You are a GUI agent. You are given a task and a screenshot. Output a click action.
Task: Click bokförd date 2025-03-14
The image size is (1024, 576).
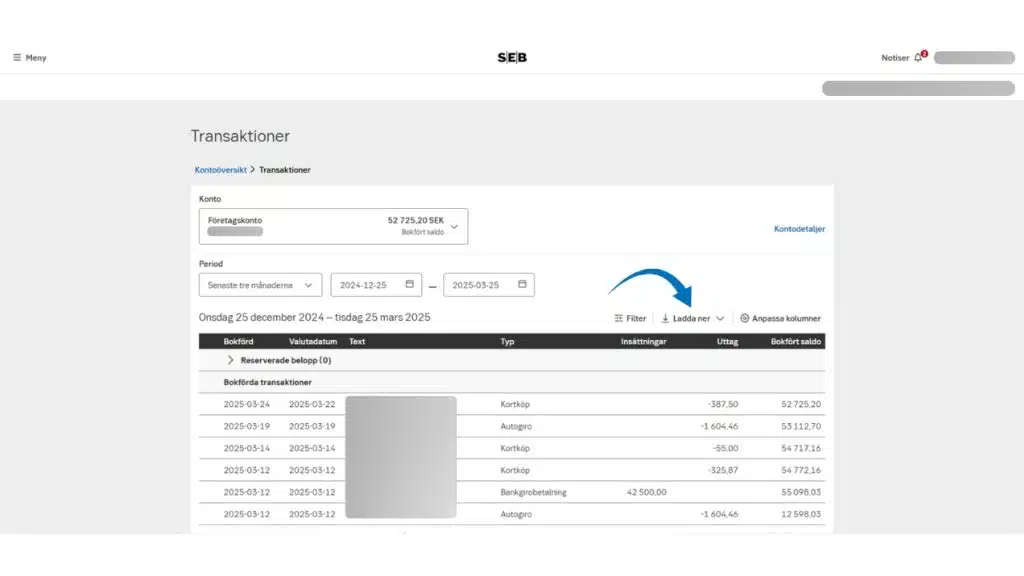[246, 448]
